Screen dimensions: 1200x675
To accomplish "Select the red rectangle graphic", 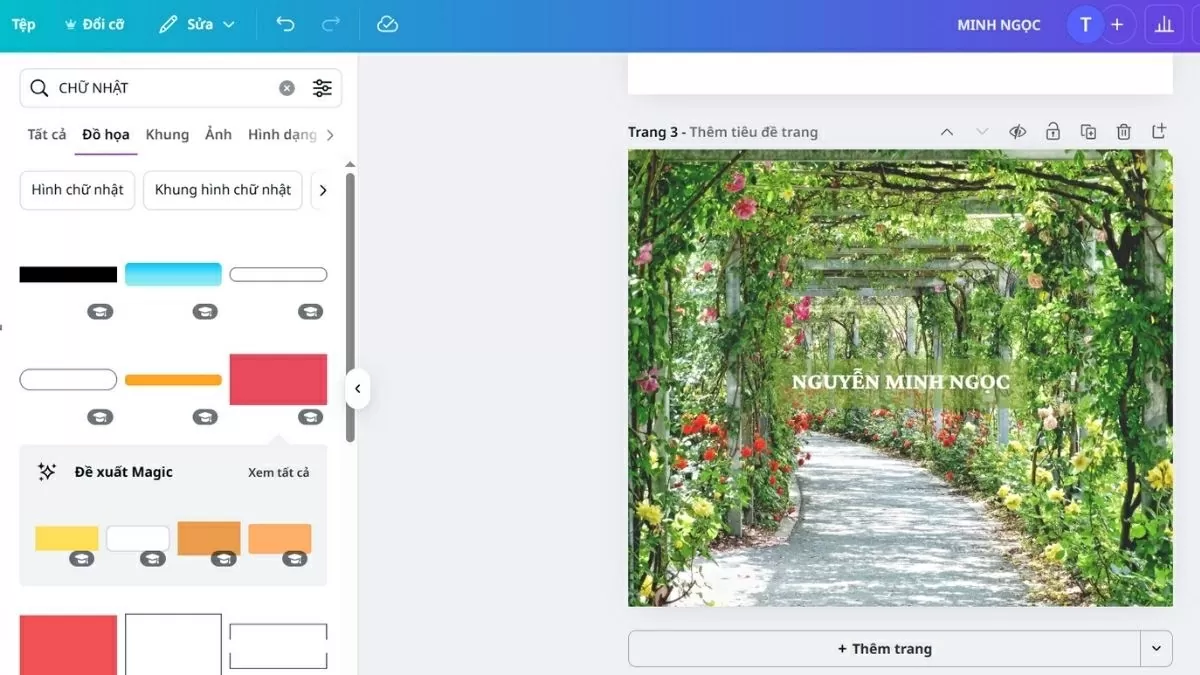I will click(x=278, y=379).
